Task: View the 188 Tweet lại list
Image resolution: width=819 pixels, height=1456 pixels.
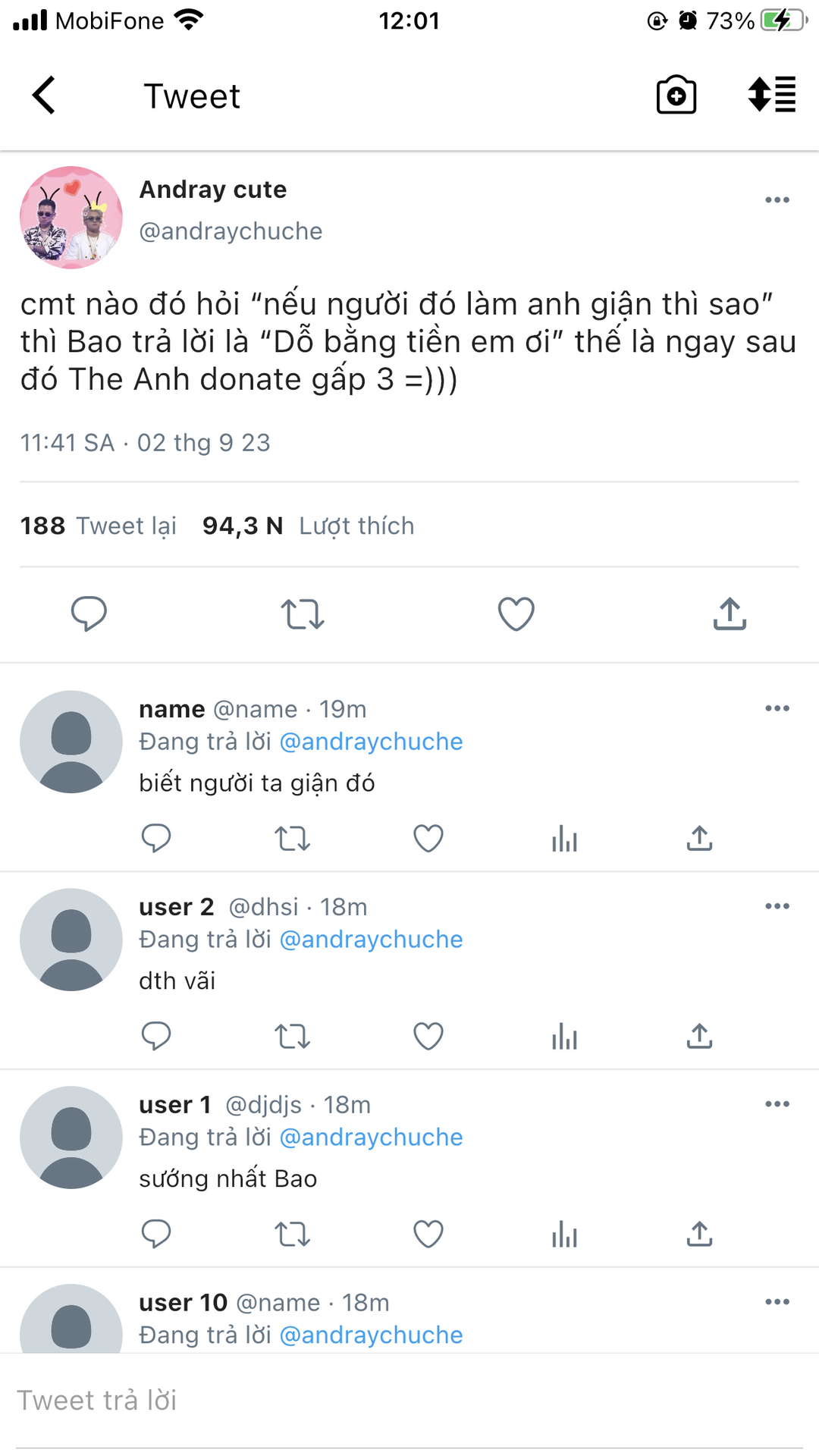Action: (x=99, y=526)
